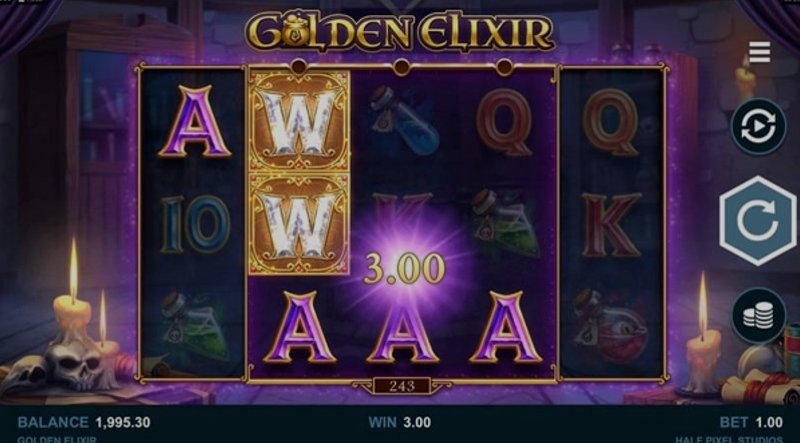Screen dimensions: 800x443
Task: Select the blue potion bottle symbol
Action: pos(405,120)
